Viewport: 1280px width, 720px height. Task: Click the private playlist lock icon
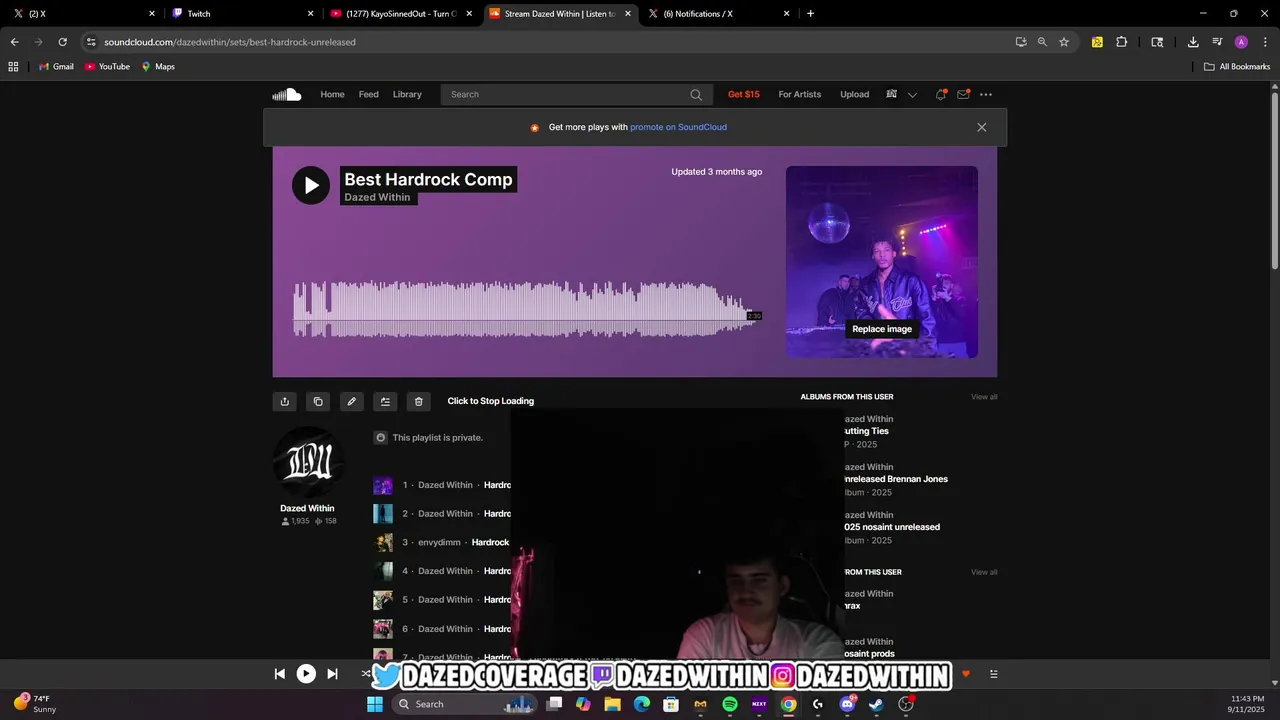pos(380,437)
